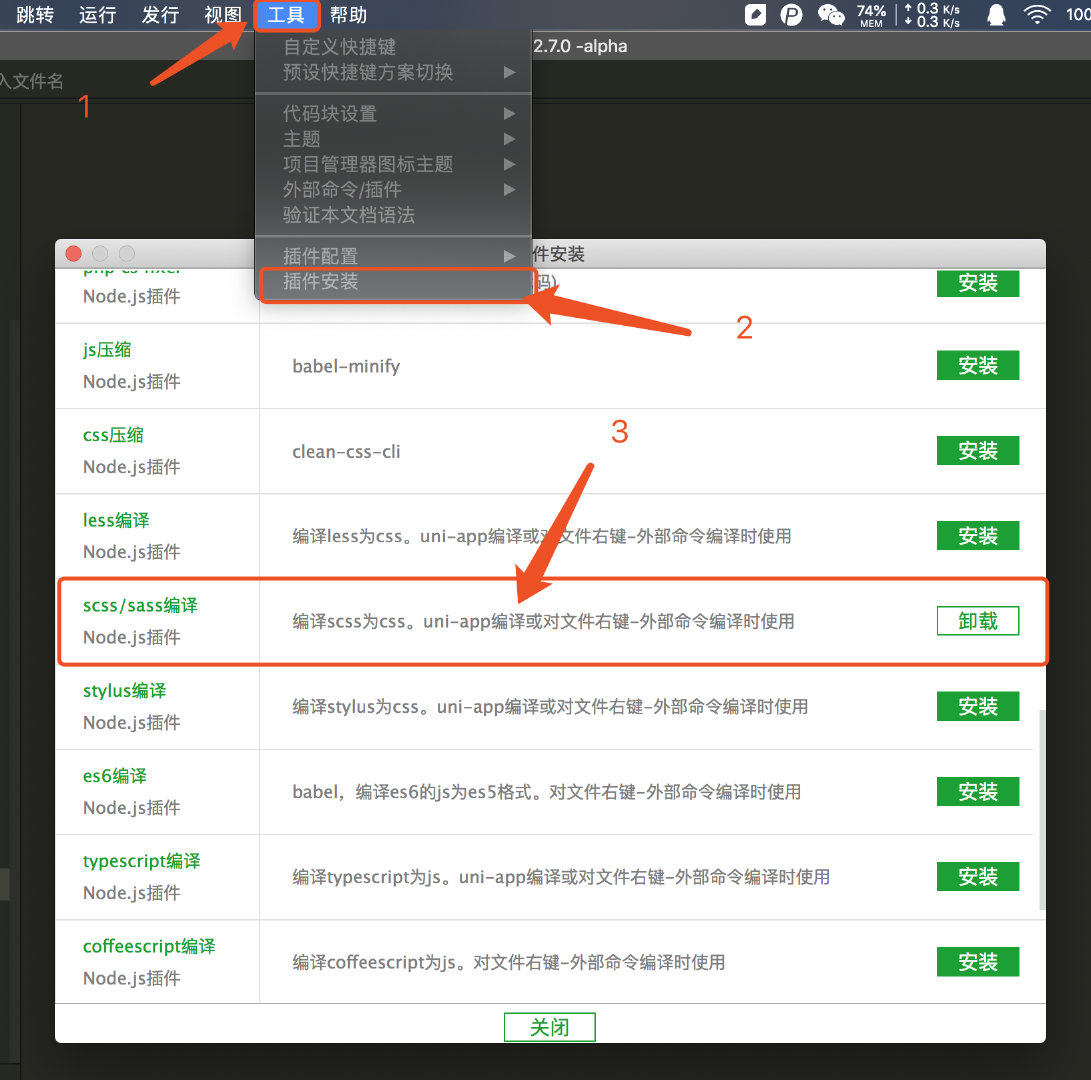Image resolution: width=1091 pixels, height=1080 pixels.
Task: Open the notification bell in menu bar
Action: pyautogui.click(x=995, y=14)
